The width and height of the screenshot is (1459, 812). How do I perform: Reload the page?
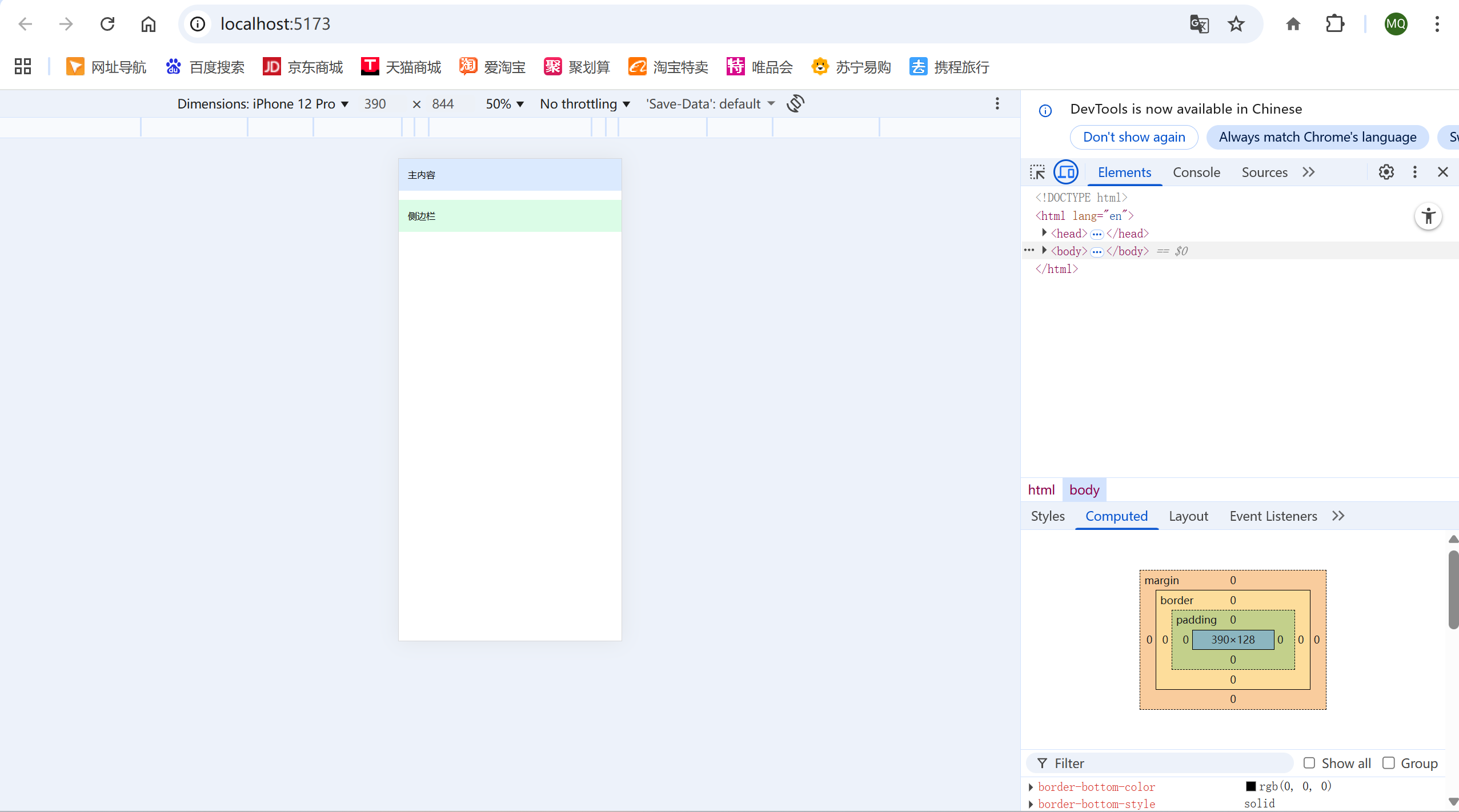click(x=107, y=24)
